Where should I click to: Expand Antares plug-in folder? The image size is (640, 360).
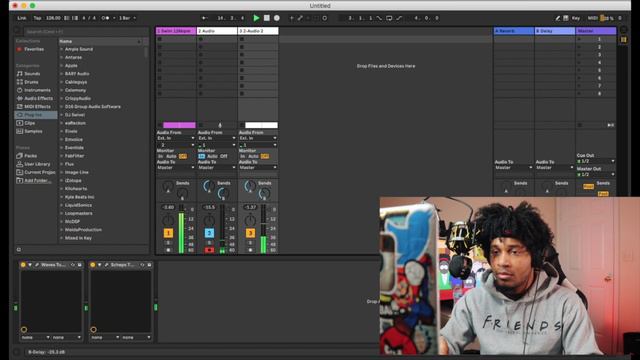click(62, 58)
